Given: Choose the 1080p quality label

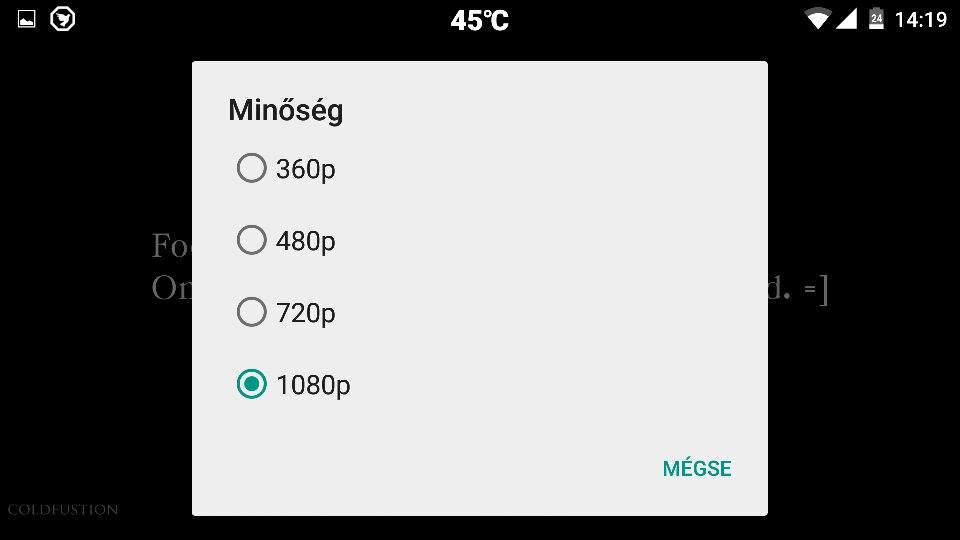Looking at the screenshot, I should pyautogui.click(x=313, y=386).
